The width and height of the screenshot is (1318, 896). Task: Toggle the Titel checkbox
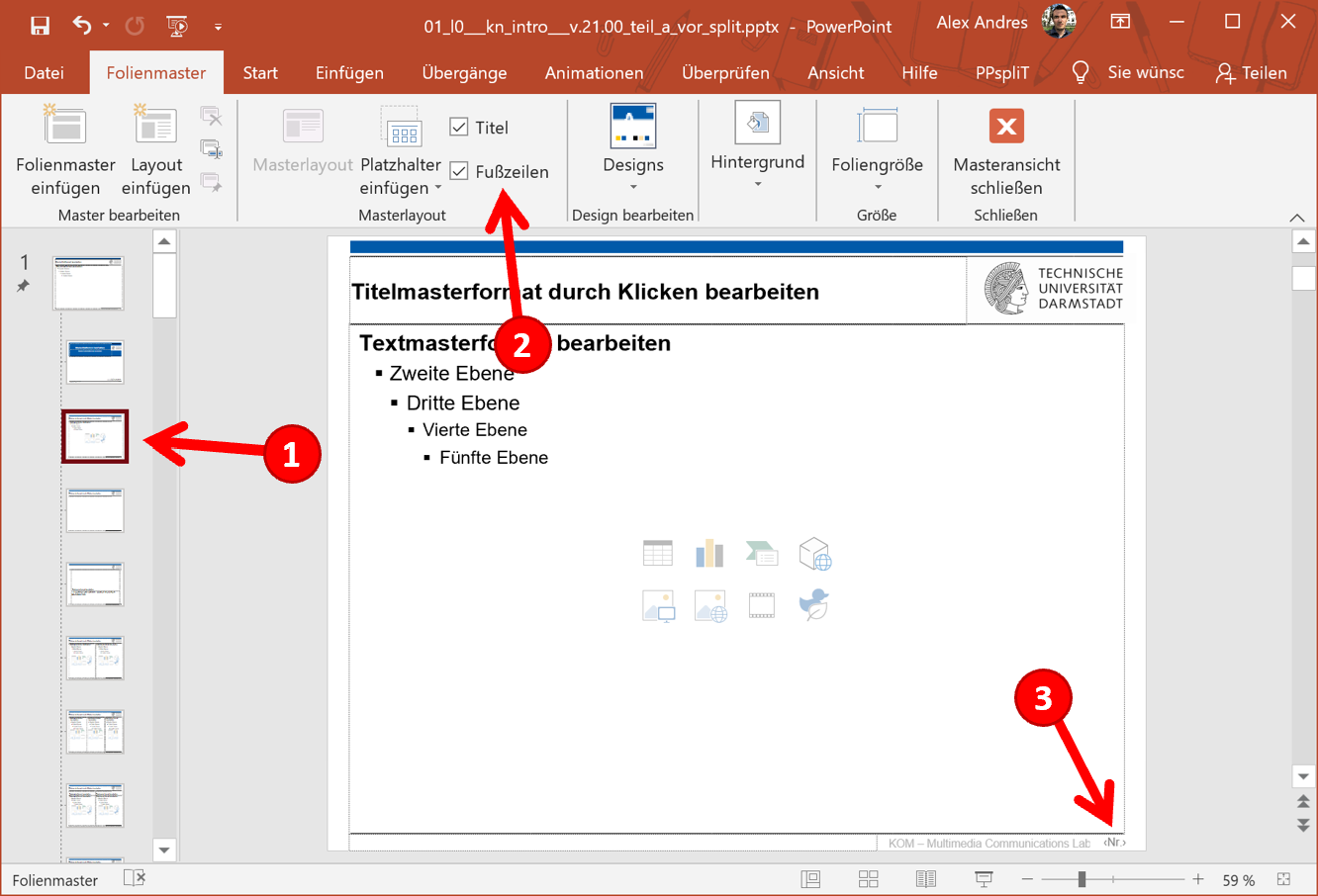click(x=458, y=127)
